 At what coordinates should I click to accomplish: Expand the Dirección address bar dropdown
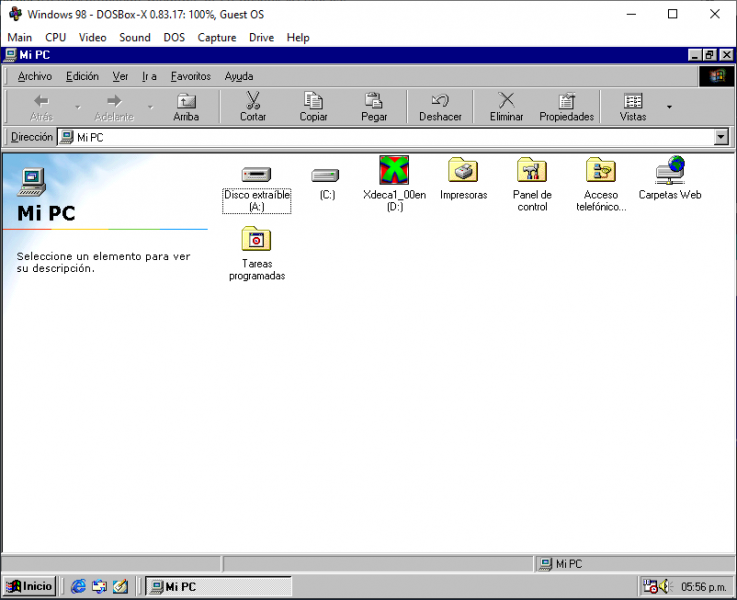tap(721, 137)
